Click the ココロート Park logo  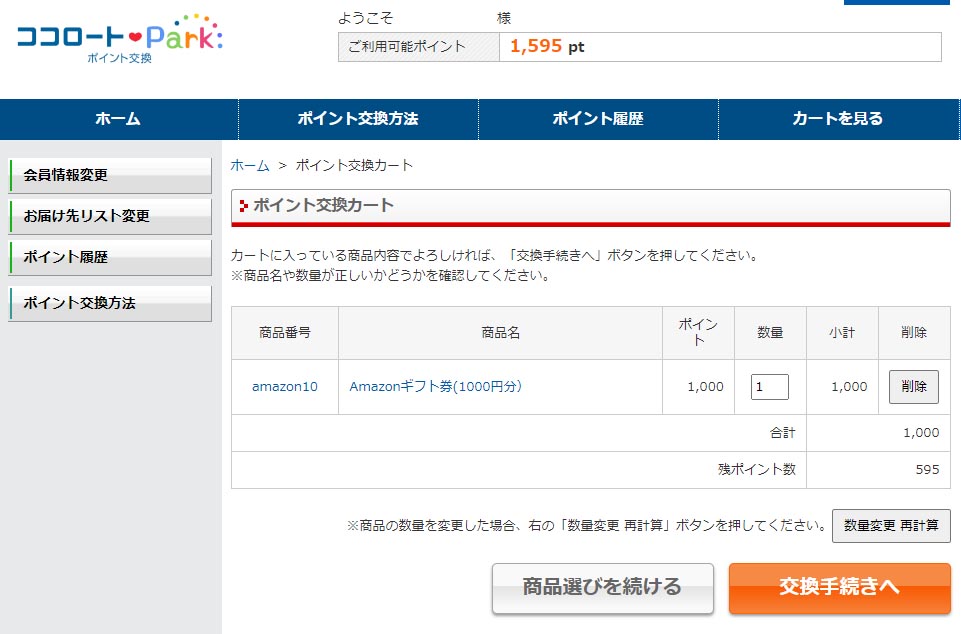(120, 39)
